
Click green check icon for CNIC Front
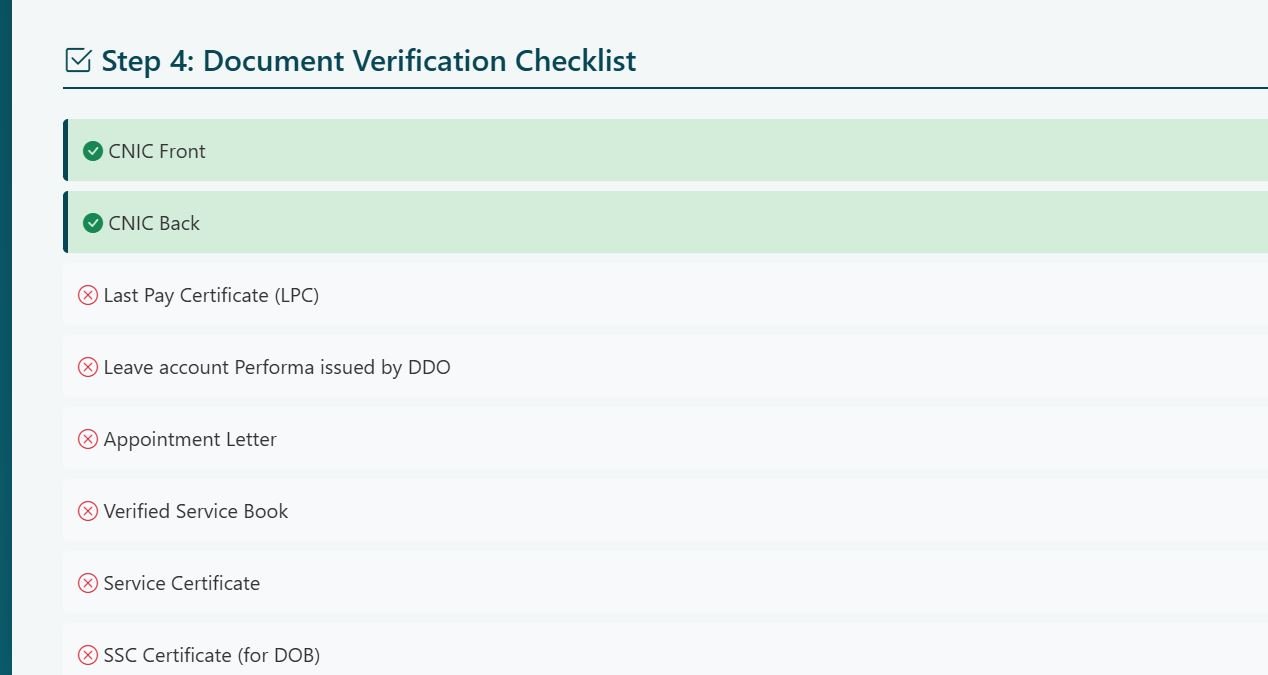[x=93, y=151]
